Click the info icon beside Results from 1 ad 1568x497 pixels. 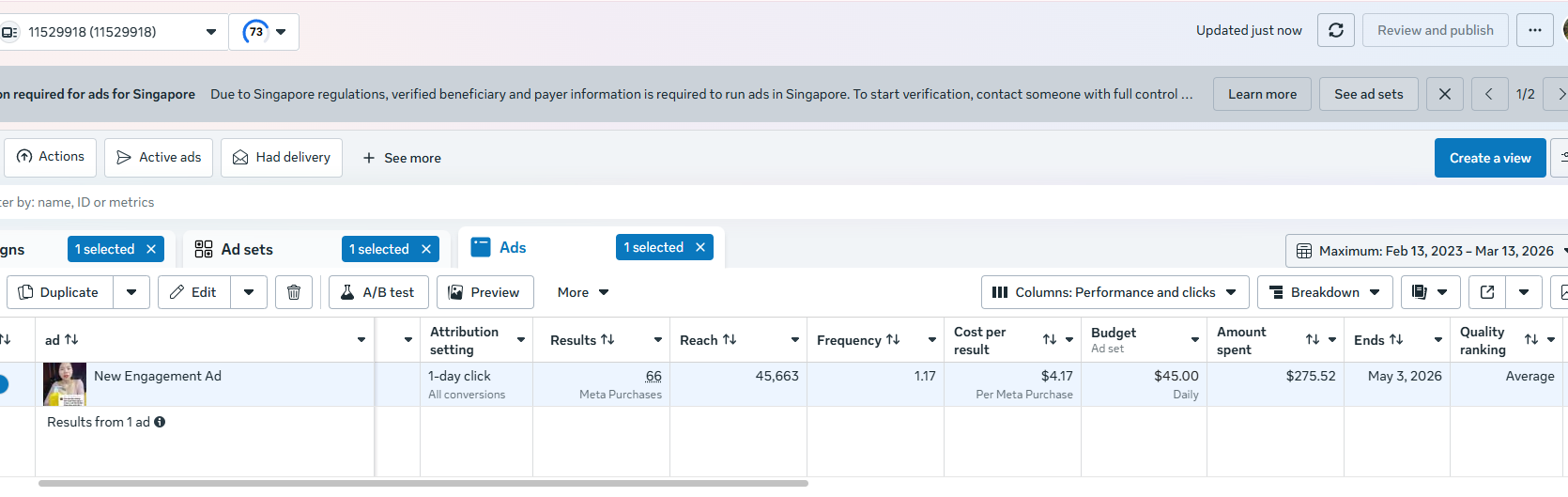tap(160, 422)
